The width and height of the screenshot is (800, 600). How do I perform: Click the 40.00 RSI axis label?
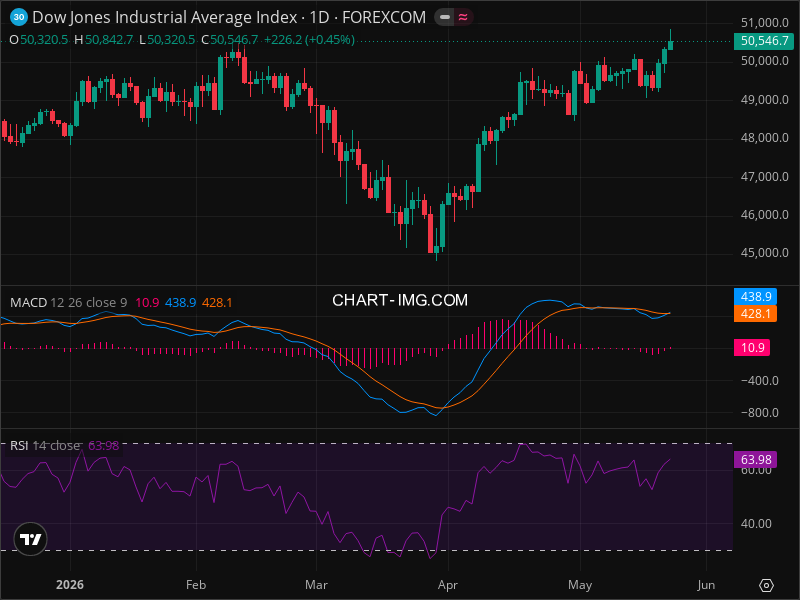756,523
